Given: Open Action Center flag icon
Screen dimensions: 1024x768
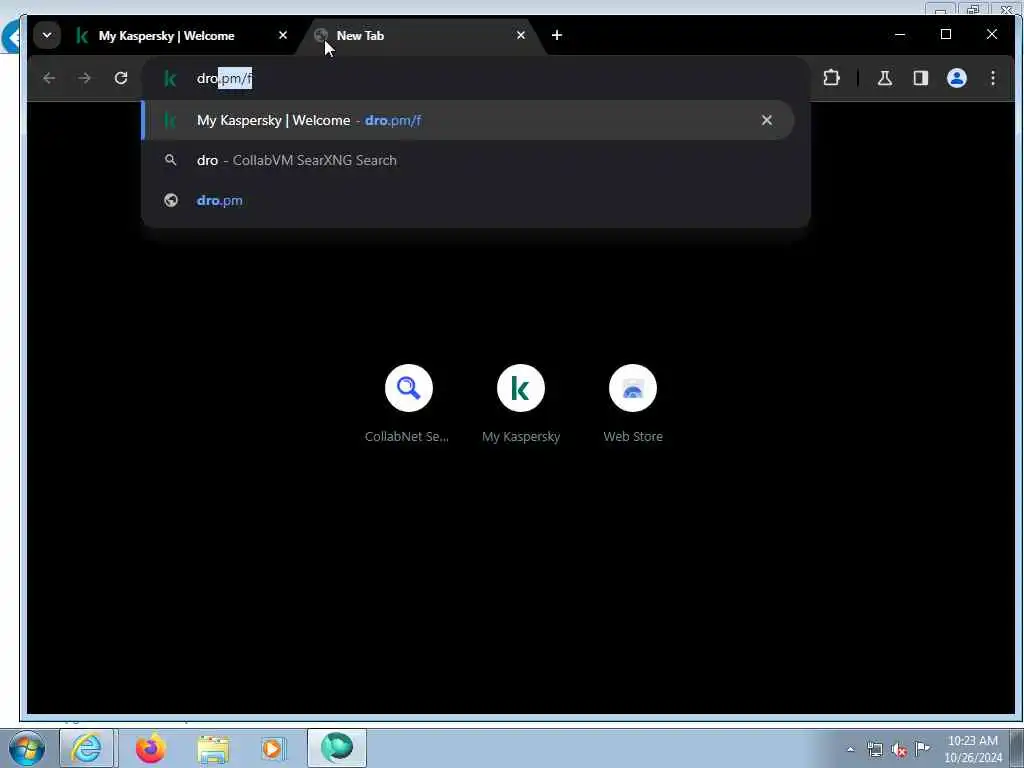Looking at the screenshot, I should [922, 748].
